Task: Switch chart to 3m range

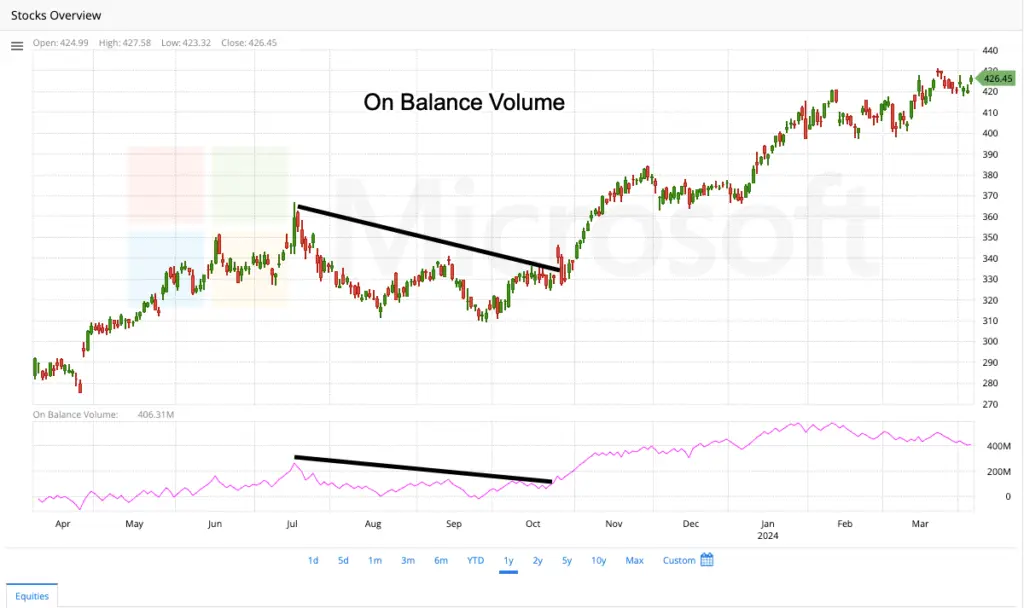Action: pyautogui.click(x=408, y=560)
